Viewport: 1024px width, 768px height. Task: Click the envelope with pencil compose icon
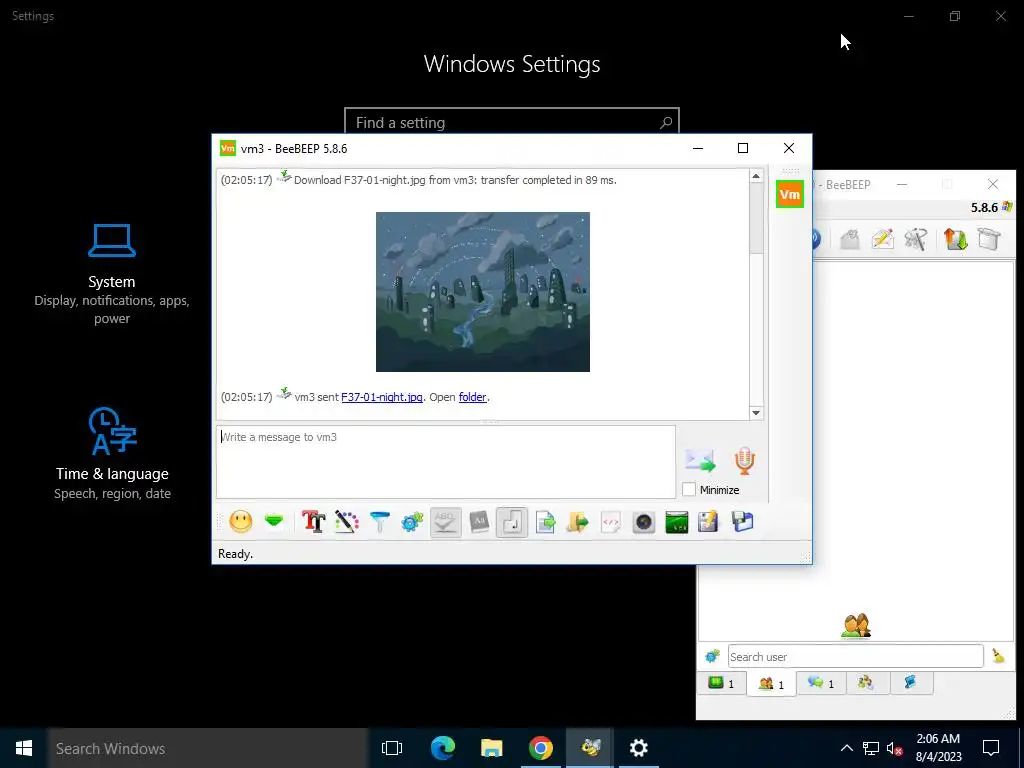tap(882, 239)
